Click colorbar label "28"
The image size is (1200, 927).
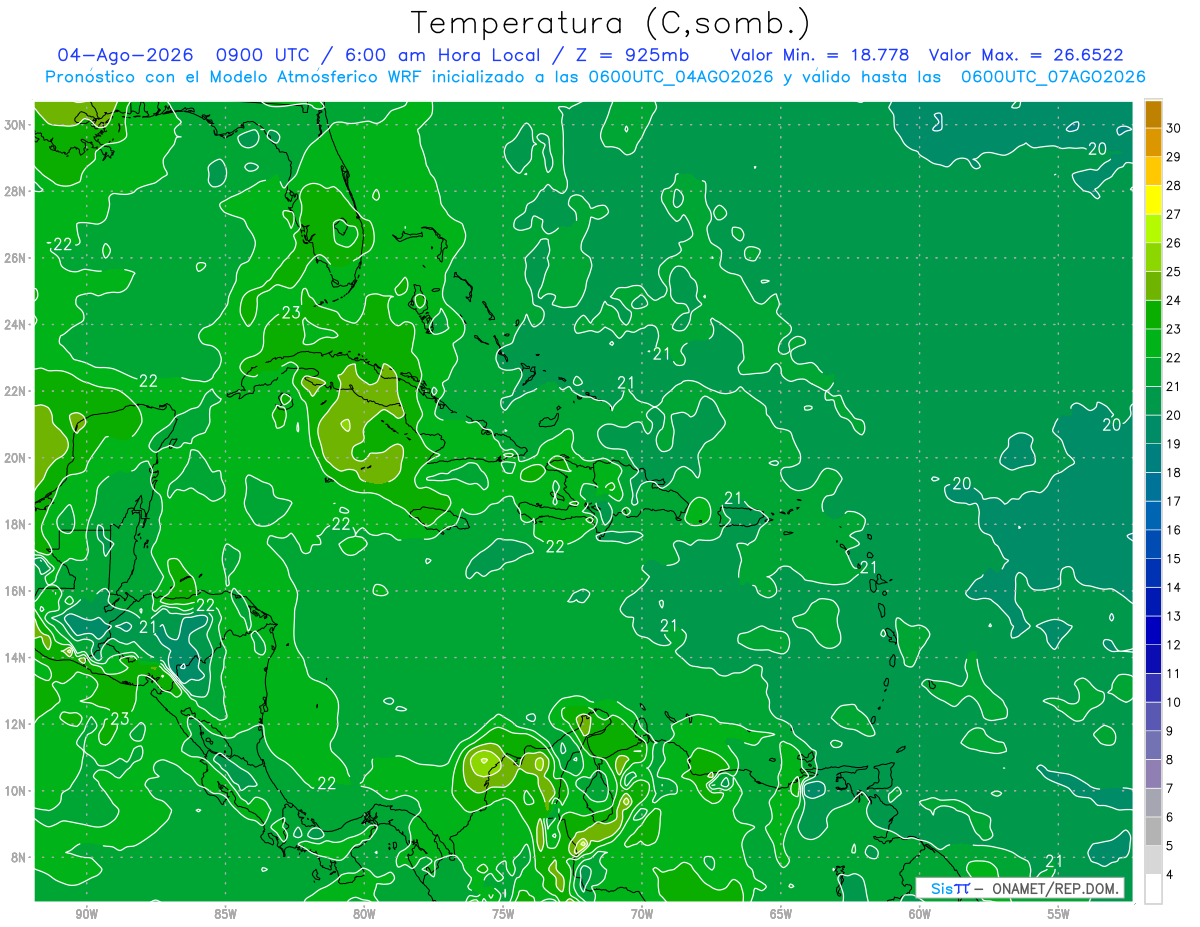click(1174, 186)
